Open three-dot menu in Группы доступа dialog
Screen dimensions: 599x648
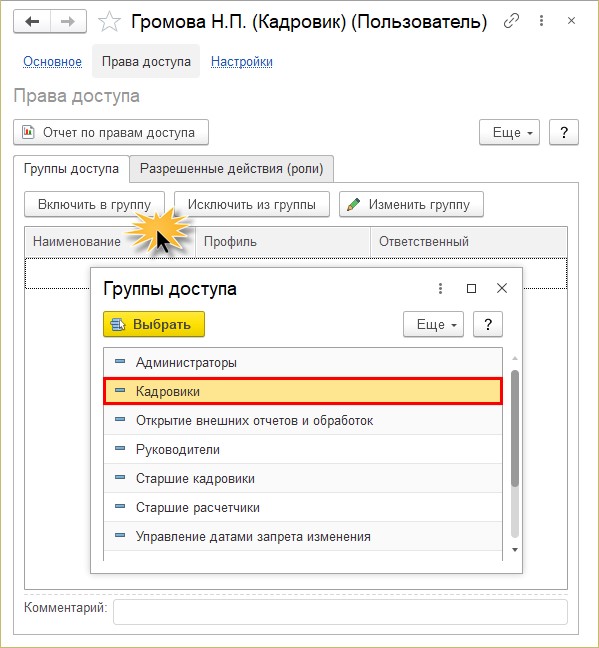click(440, 288)
